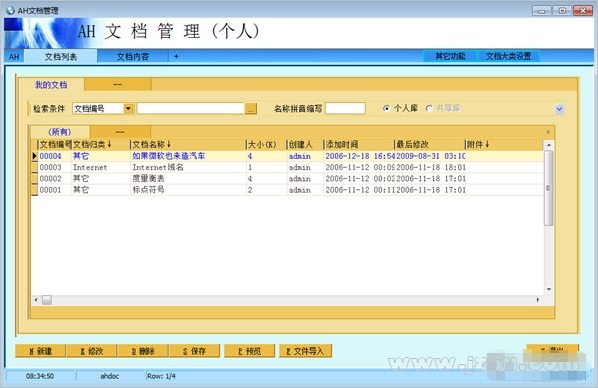
Task: Sort by 文档编号 column header
Action: [x=55, y=145]
